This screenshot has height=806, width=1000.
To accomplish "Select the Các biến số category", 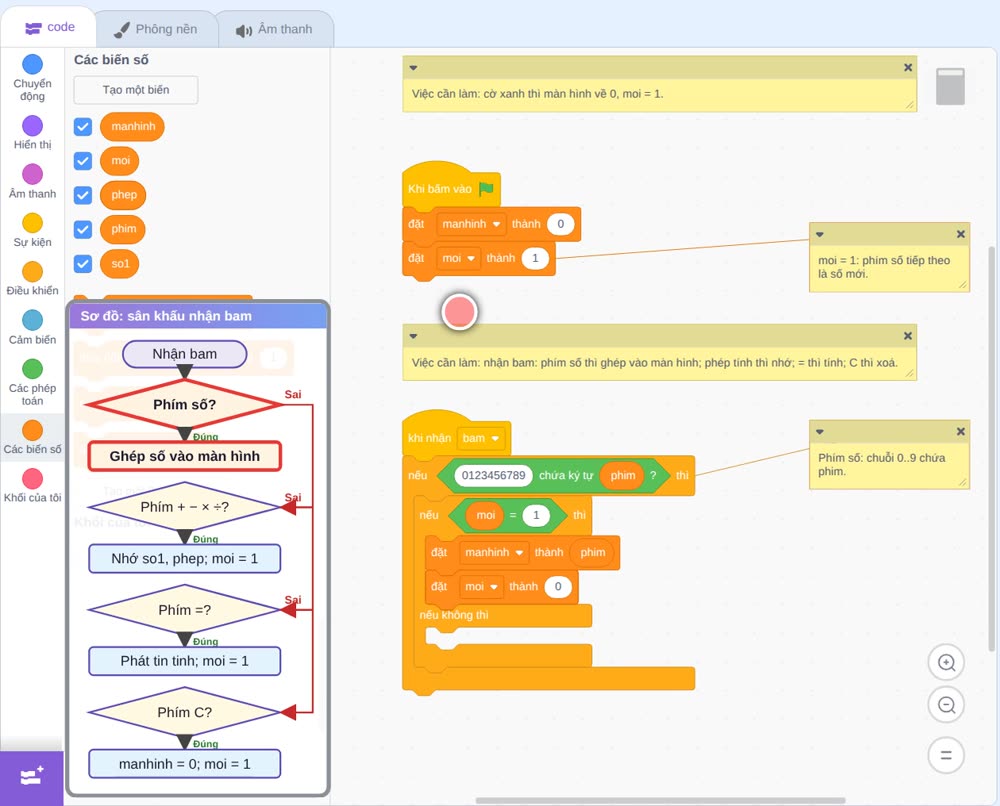I will [x=32, y=437].
